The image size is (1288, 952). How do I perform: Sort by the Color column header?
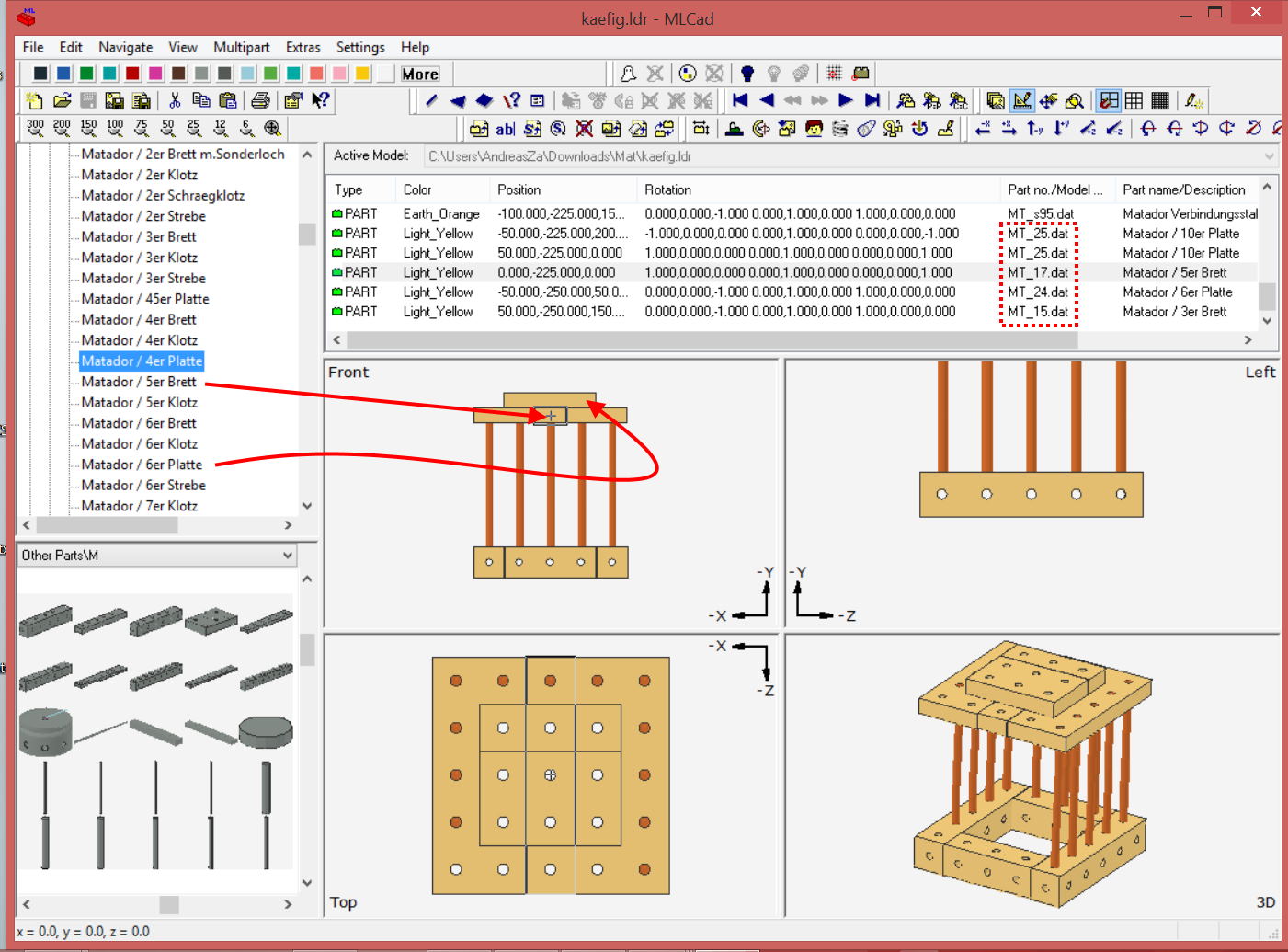pyautogui.click(x=441, y=189)
